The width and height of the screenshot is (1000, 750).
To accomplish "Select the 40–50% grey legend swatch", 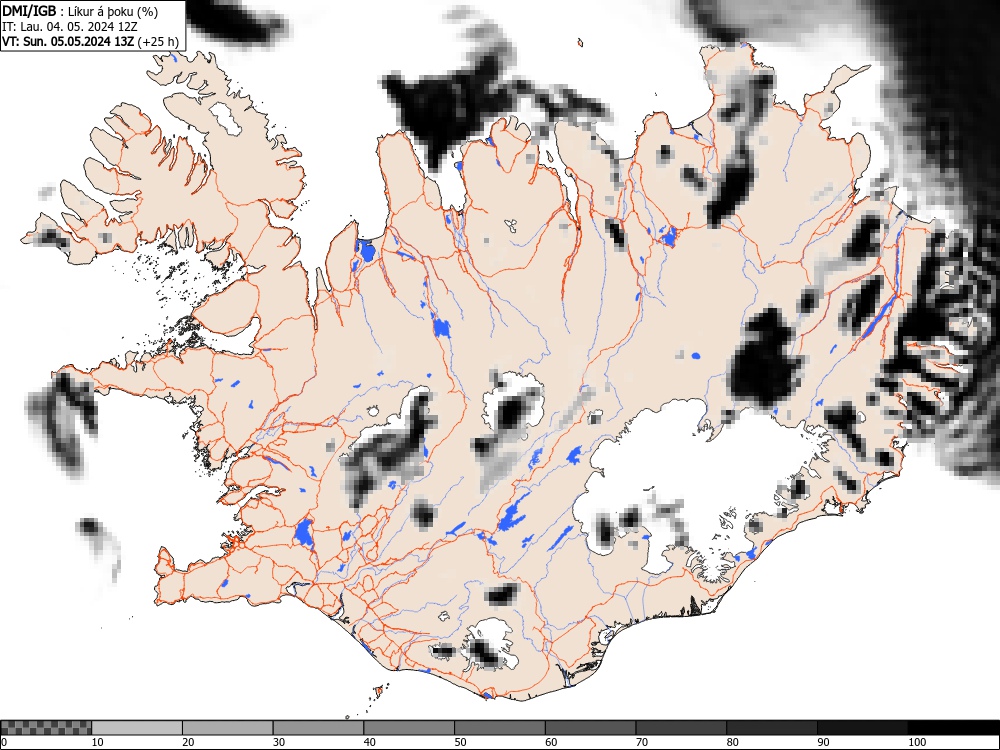I will [x=409, y=728].
